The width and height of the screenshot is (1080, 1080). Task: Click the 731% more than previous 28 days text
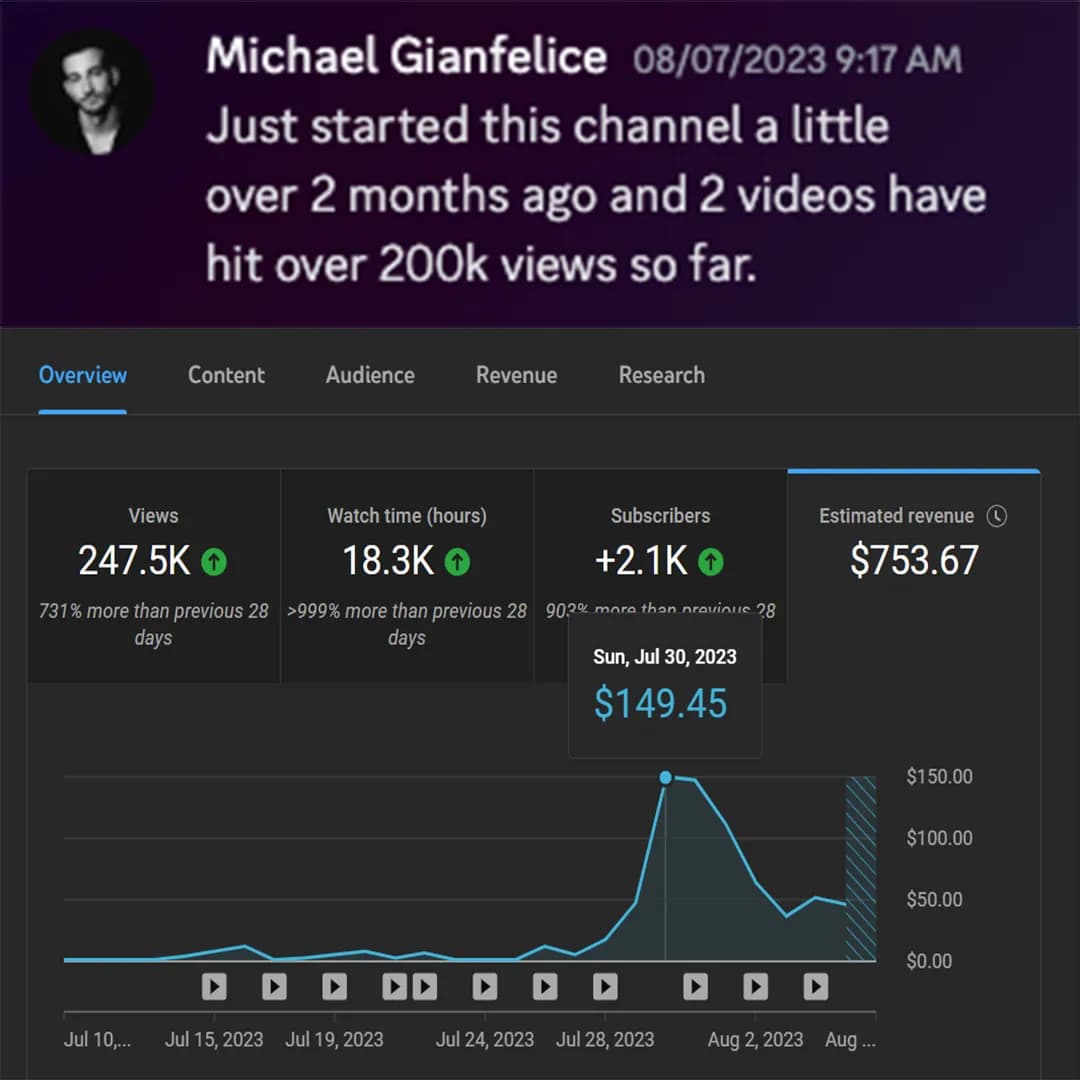[x=154, y=624]
